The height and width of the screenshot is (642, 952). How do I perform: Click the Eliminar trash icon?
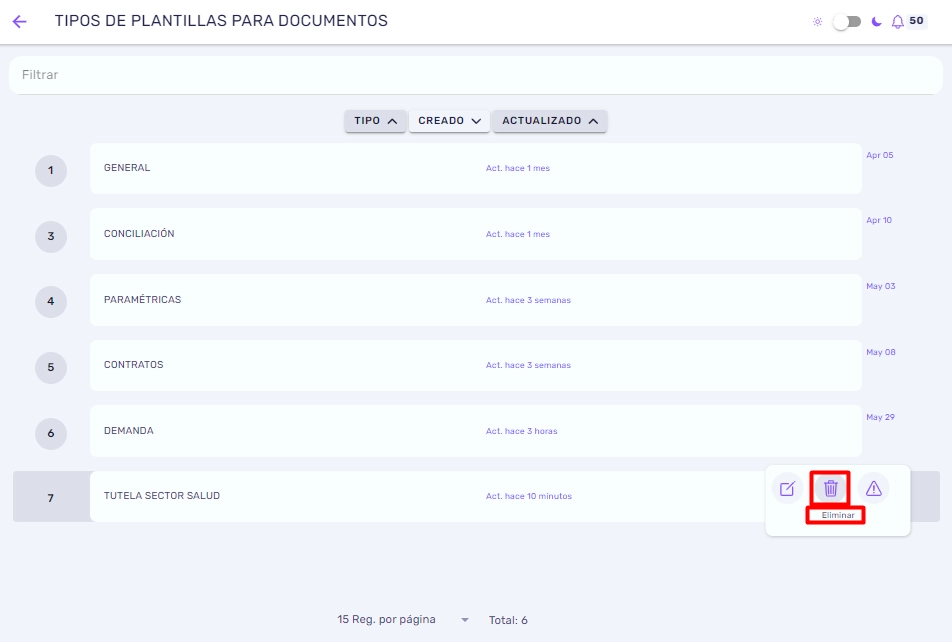click(831, 488)
